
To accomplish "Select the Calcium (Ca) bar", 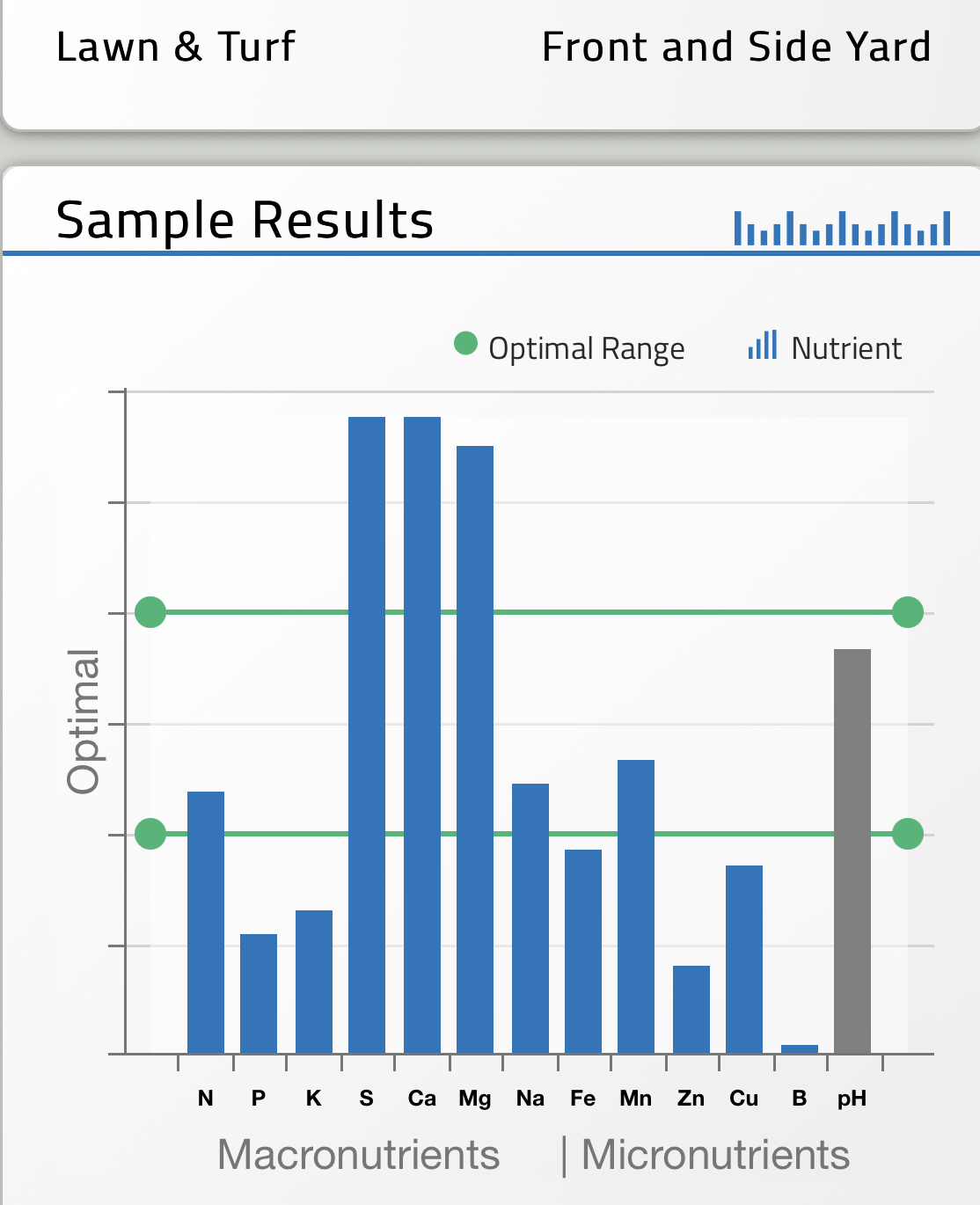I will click(422, 735).
